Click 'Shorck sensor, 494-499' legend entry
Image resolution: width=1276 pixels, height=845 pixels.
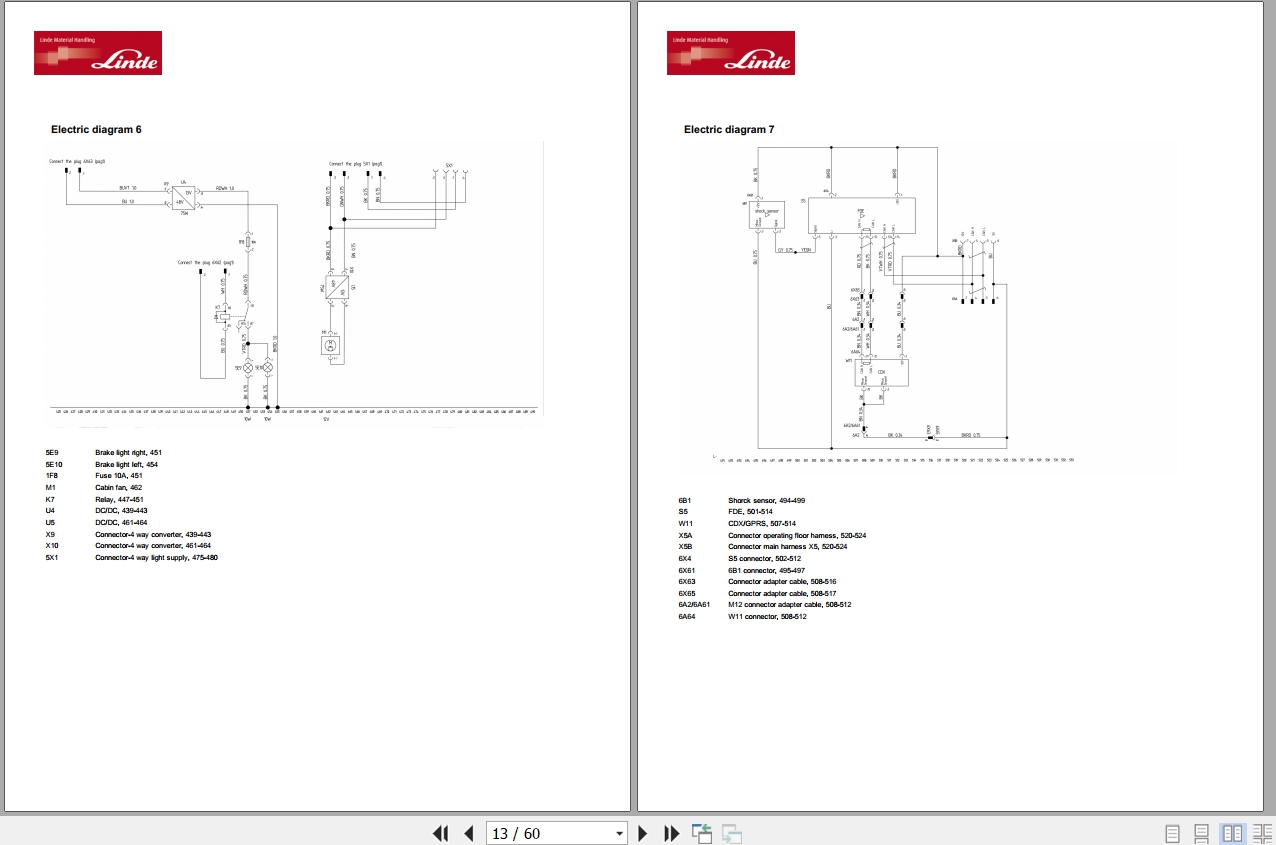coord(766,500)
